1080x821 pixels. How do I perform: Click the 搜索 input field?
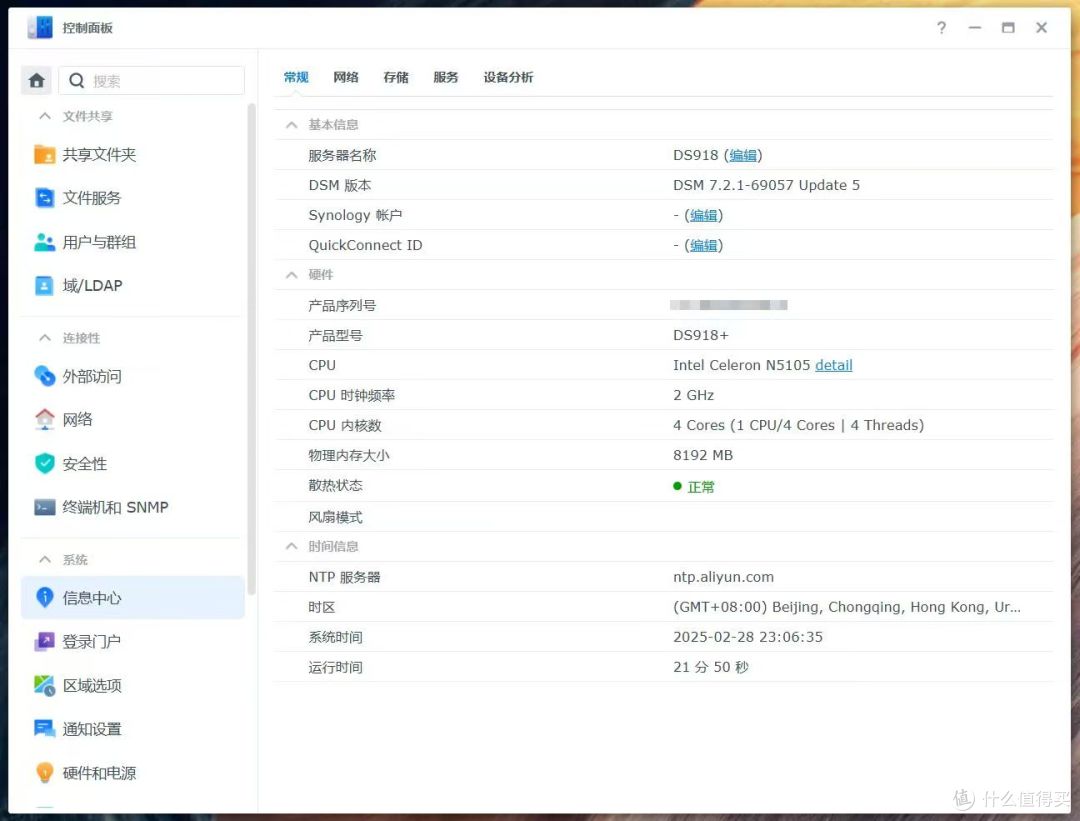click(152, 81)
